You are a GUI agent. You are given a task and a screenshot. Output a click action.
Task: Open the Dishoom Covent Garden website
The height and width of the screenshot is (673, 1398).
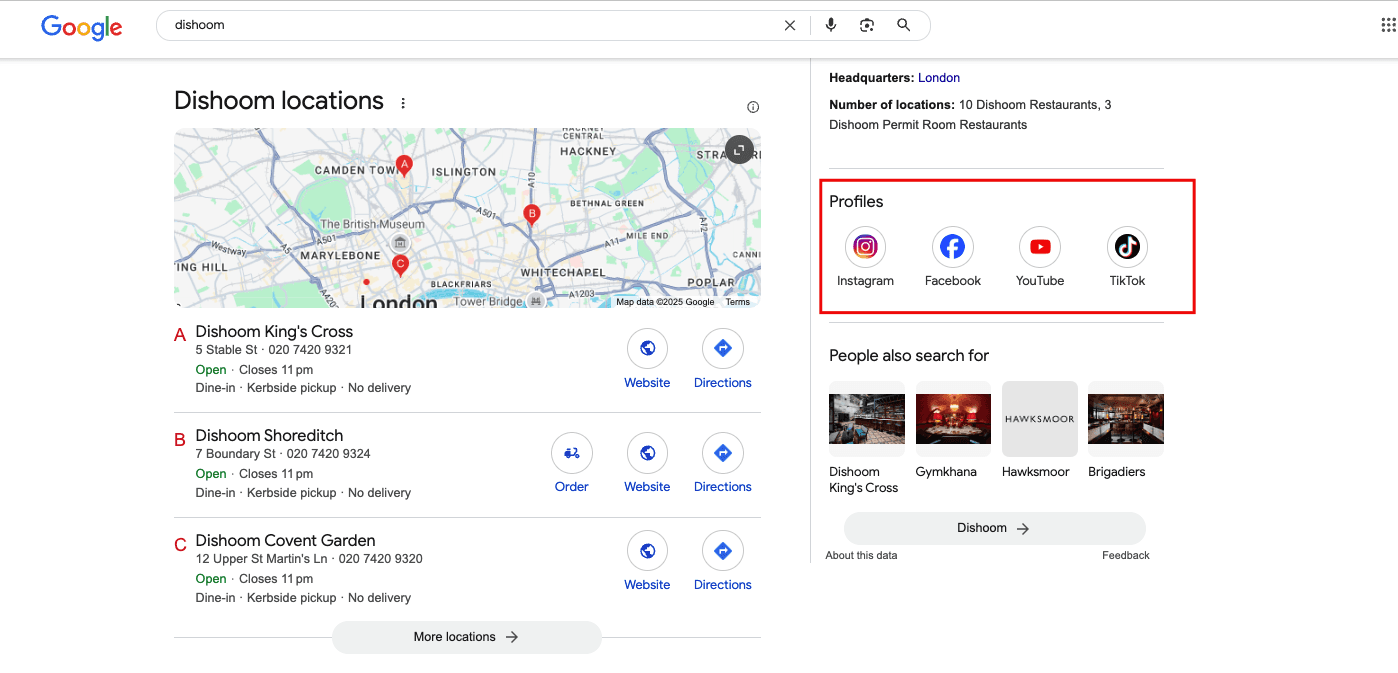click(x=647, y=551)
